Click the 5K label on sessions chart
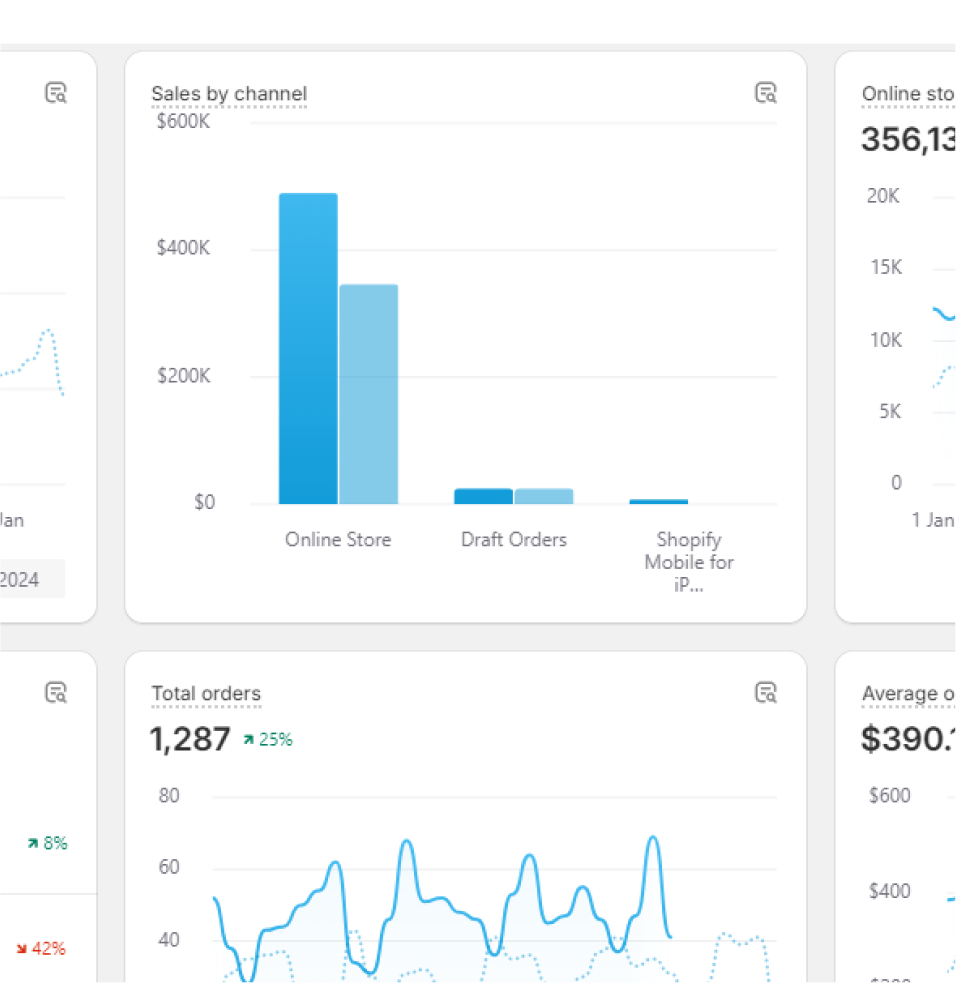The height and width of the screenshot is (1001, 956). tap(890, 411)
